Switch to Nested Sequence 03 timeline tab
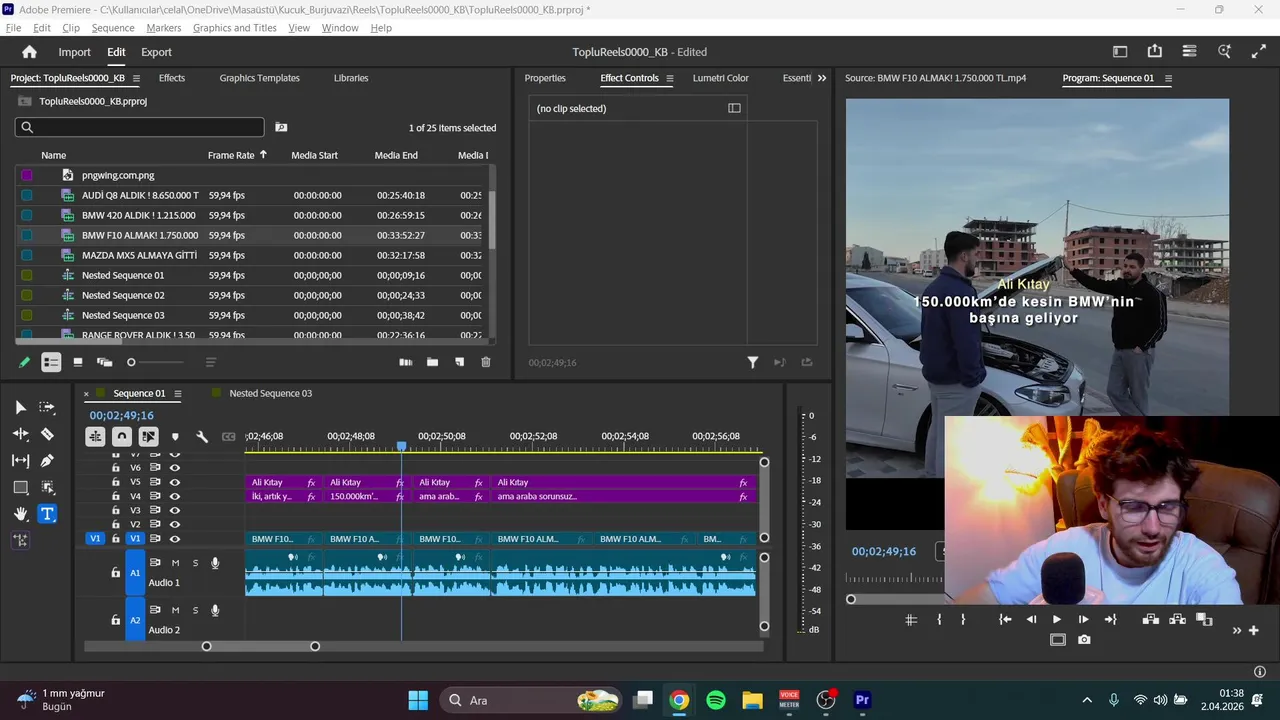Screen dimensions: 1280x720 271,394
